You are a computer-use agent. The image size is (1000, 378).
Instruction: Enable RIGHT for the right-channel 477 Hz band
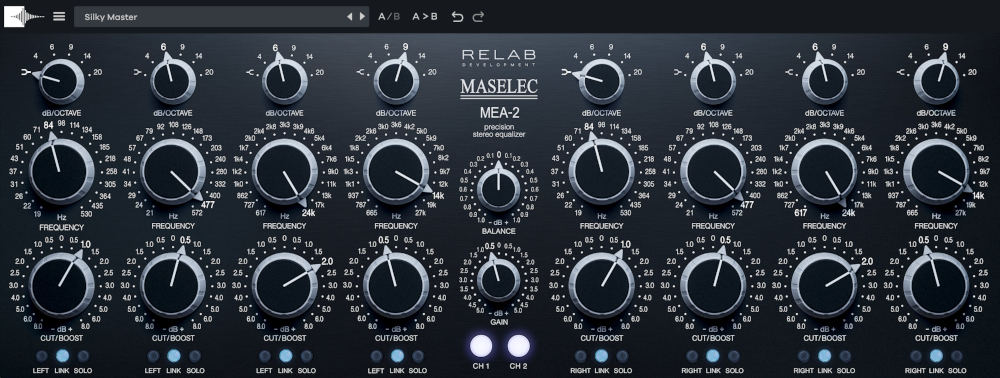[x=692, y=356]
